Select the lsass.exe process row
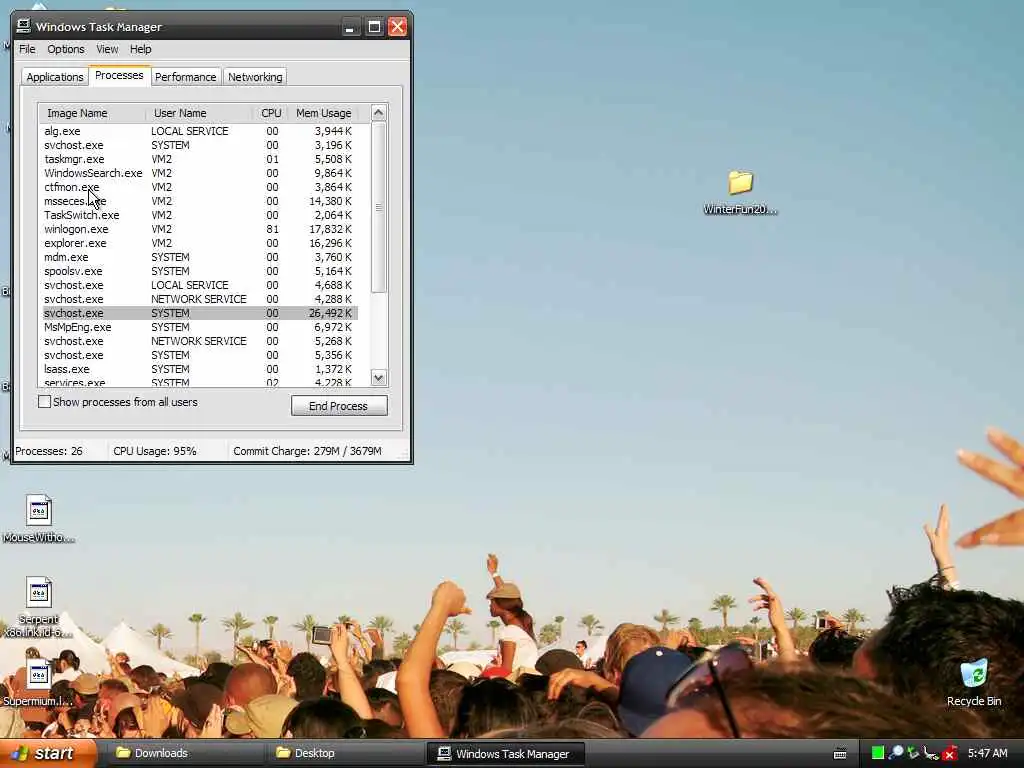This screenshot has height=768, width=1024. point(199,369)
